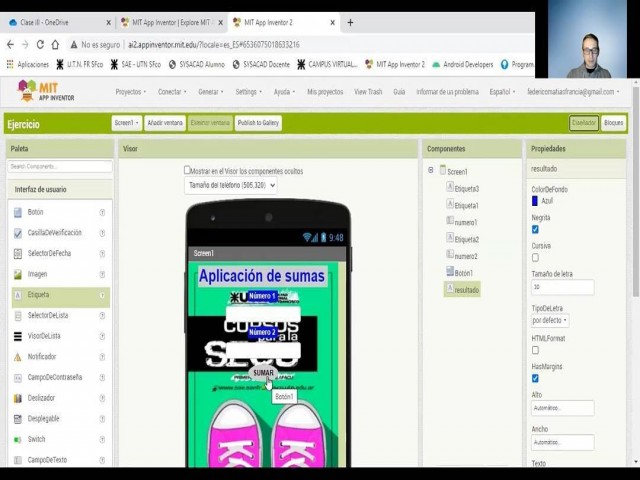Click the Añadir ventana button

click(165, 123)
